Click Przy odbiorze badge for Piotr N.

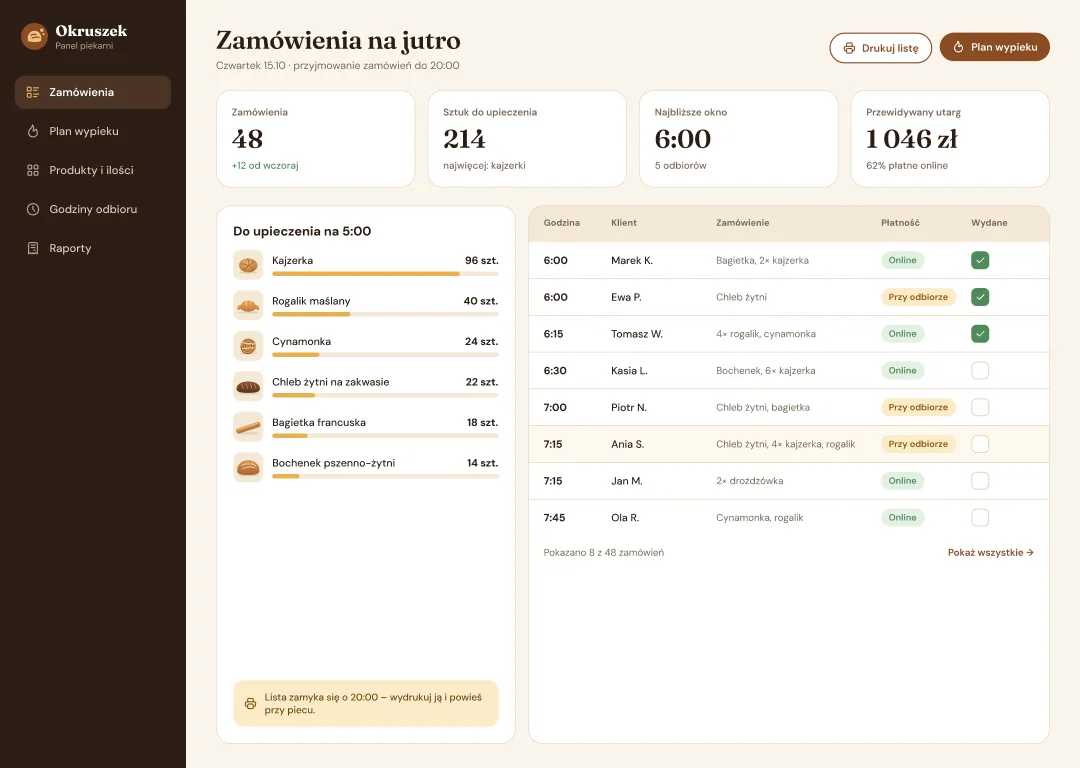[x=918, y=407]
